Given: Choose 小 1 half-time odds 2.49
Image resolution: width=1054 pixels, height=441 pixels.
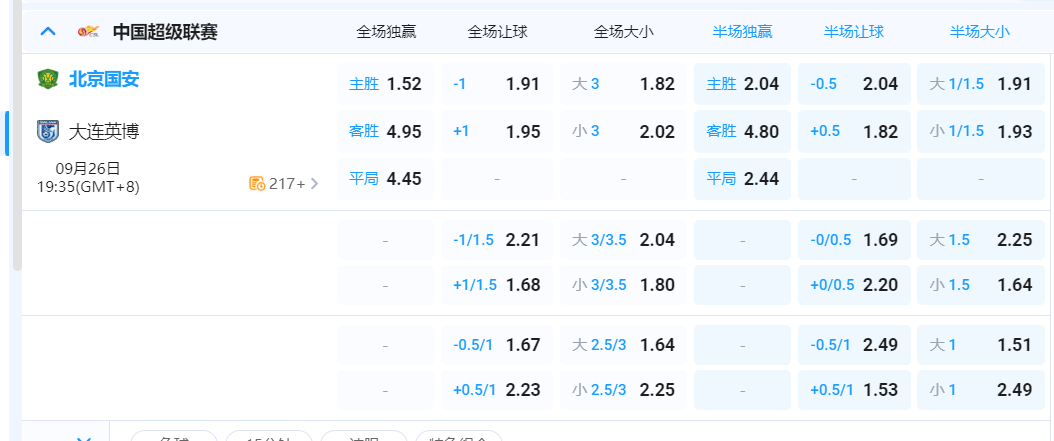Looking at the screenshot, I should click(980, 389).
